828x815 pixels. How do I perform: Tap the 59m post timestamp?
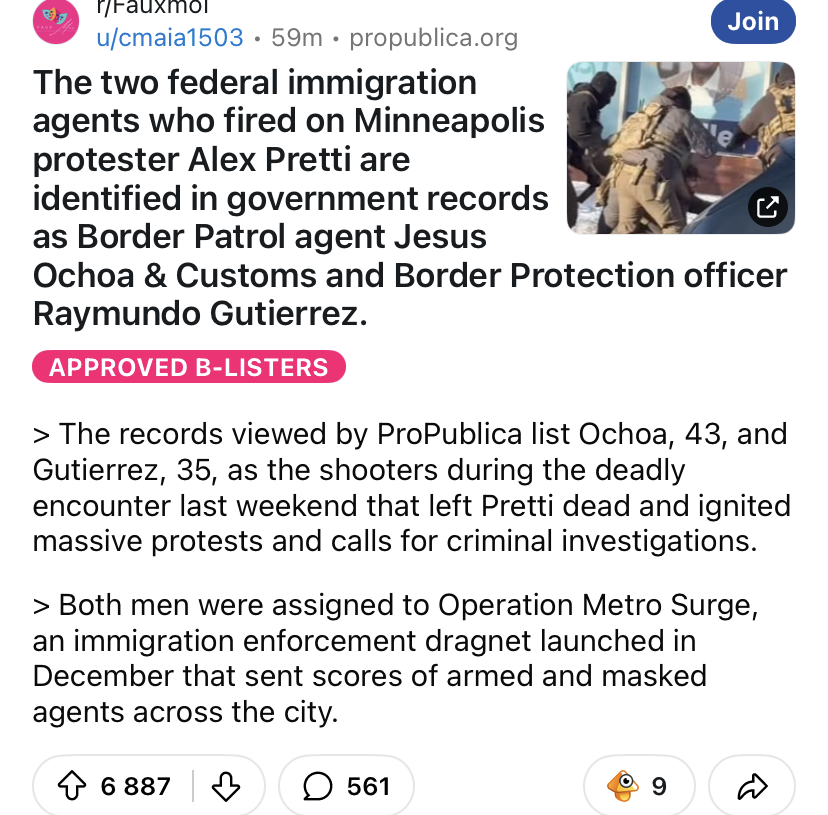tap(297, 38)
